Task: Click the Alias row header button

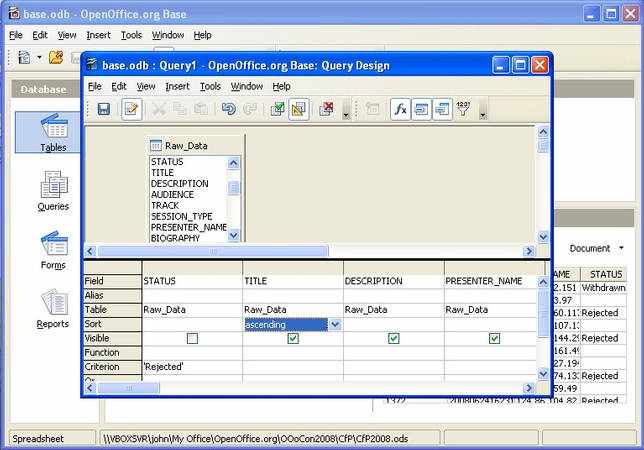Action: [x=113, y=295]
